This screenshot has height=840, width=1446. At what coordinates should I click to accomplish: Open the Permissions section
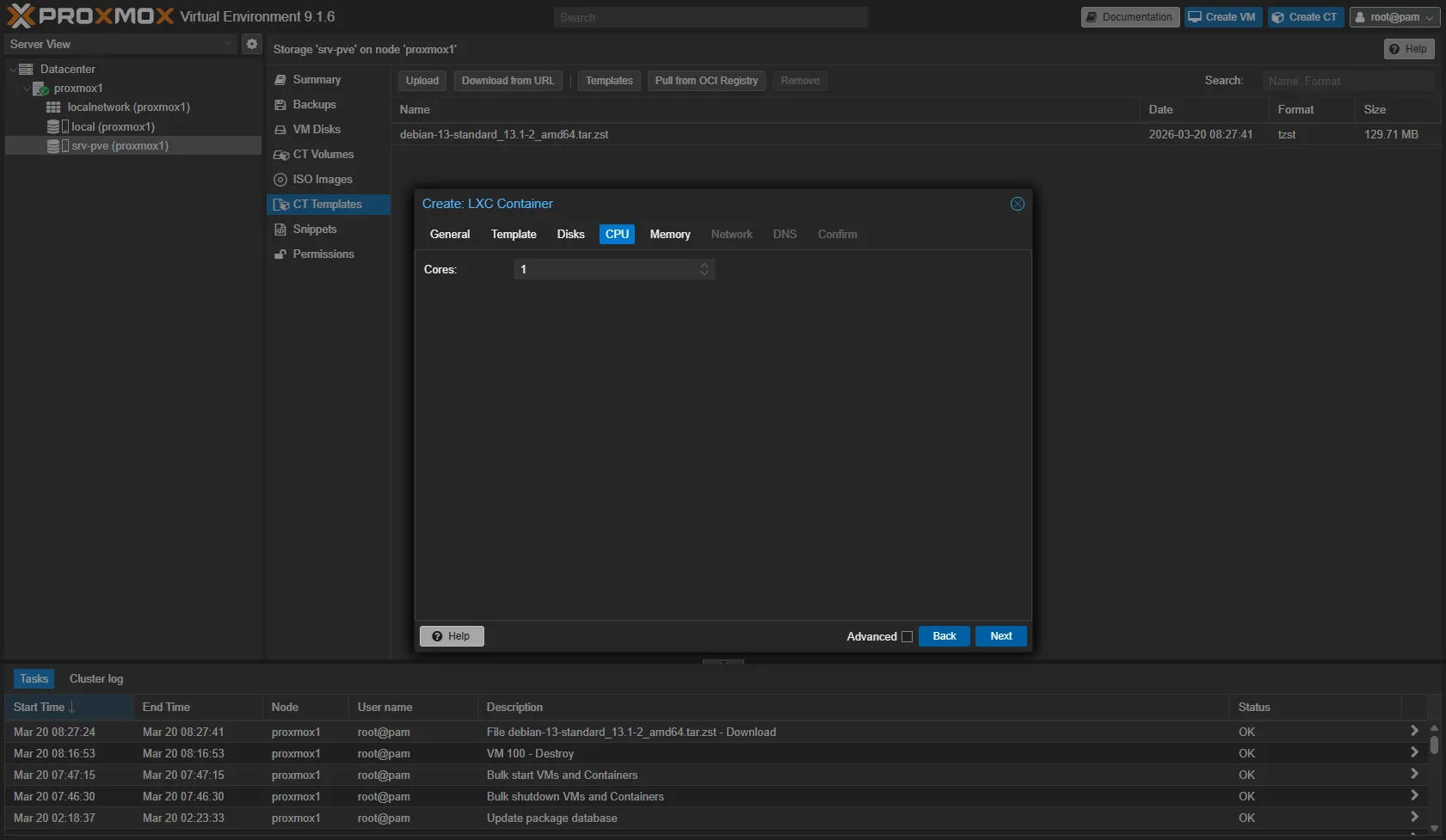323,254
